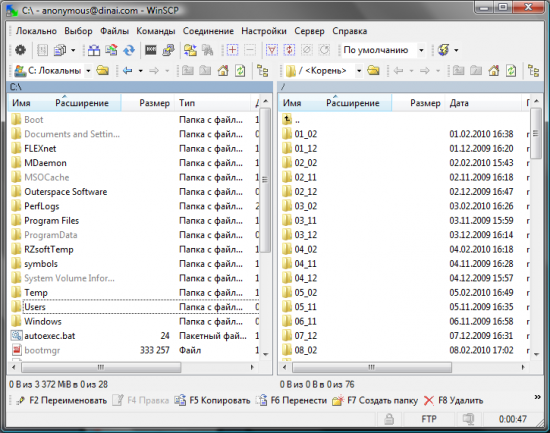This screenshot has width=550, height=433.
Task: Click the invert selection icon
Action: pos(289,50)
